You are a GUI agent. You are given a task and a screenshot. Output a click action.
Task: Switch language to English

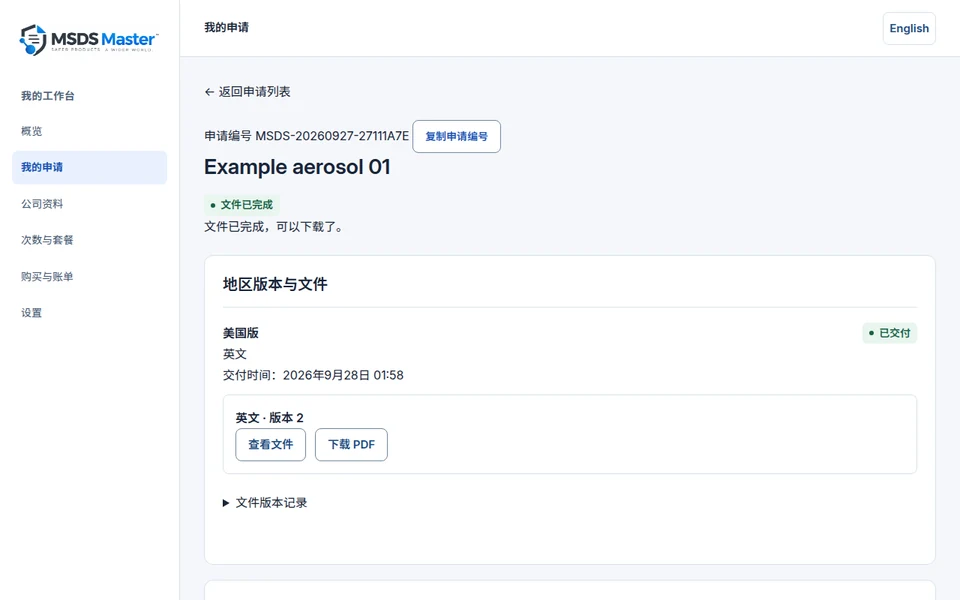coord(909,28)
